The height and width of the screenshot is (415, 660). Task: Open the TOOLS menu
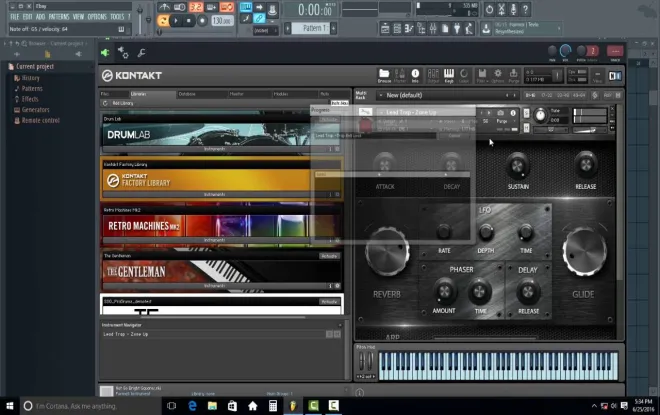[x=117, y=17]
